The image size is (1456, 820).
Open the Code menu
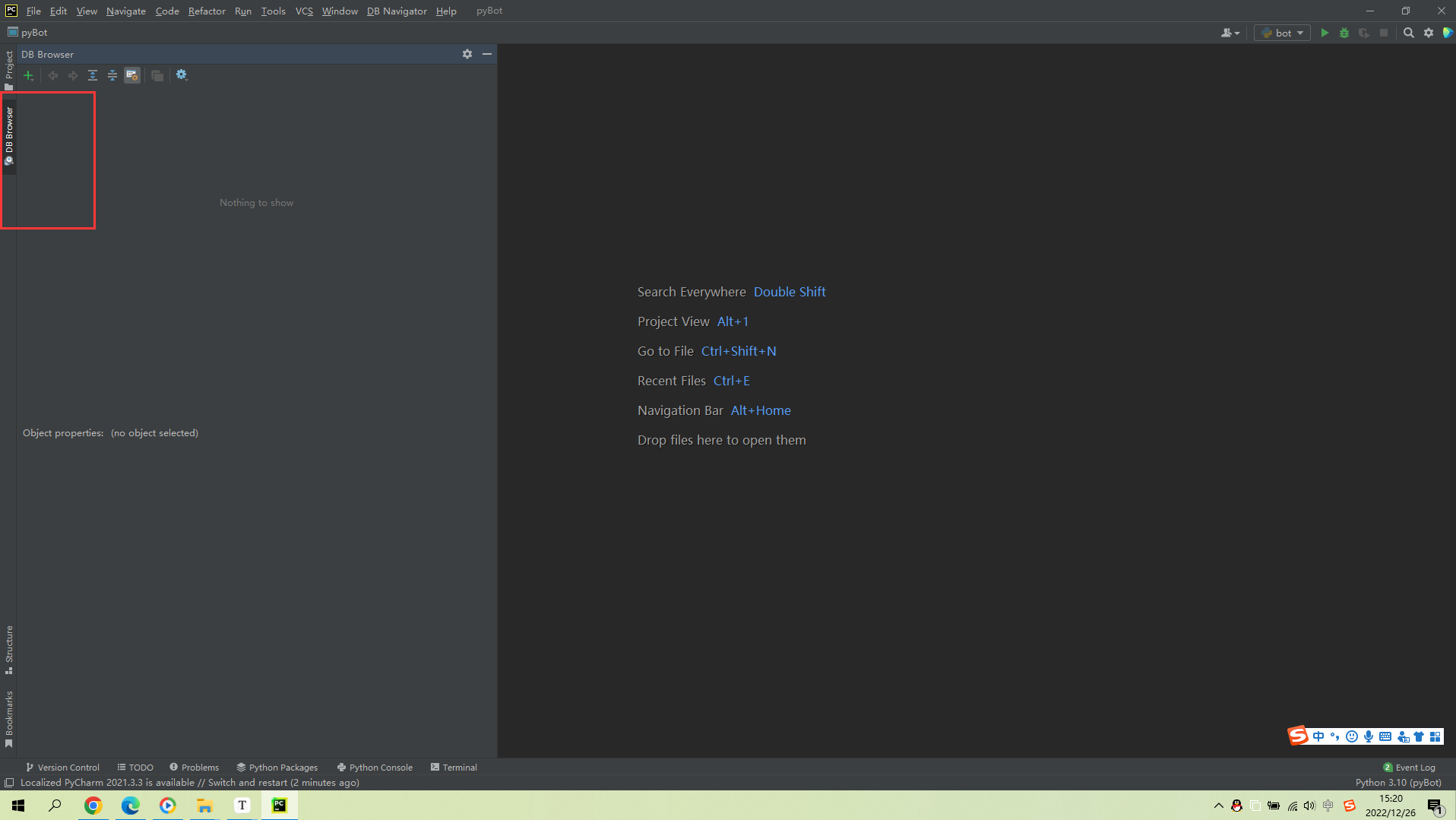coord(167,11)
